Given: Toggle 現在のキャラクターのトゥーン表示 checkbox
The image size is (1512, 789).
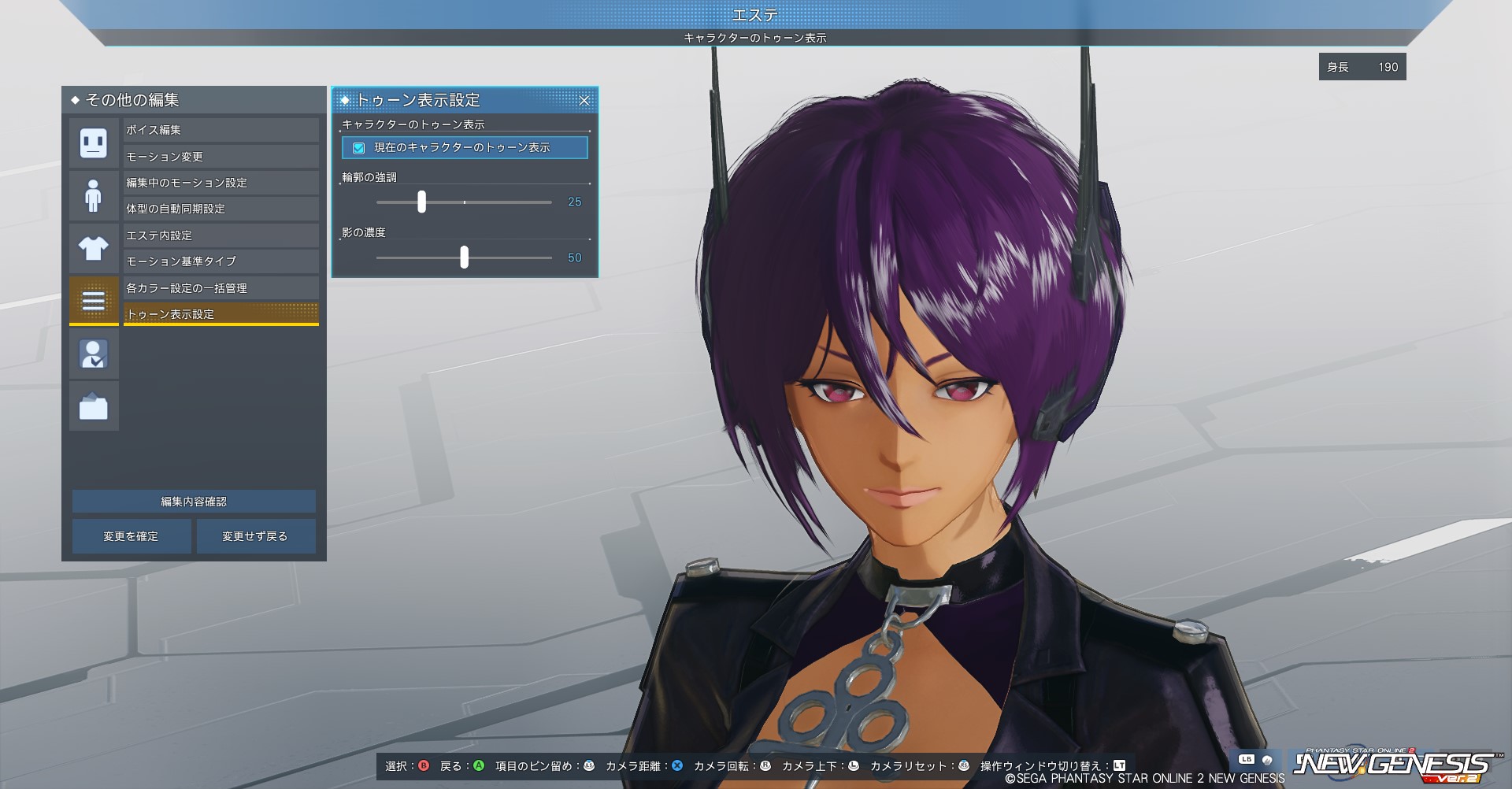Looking at the screenshot, I should click(x=358, y=147).
